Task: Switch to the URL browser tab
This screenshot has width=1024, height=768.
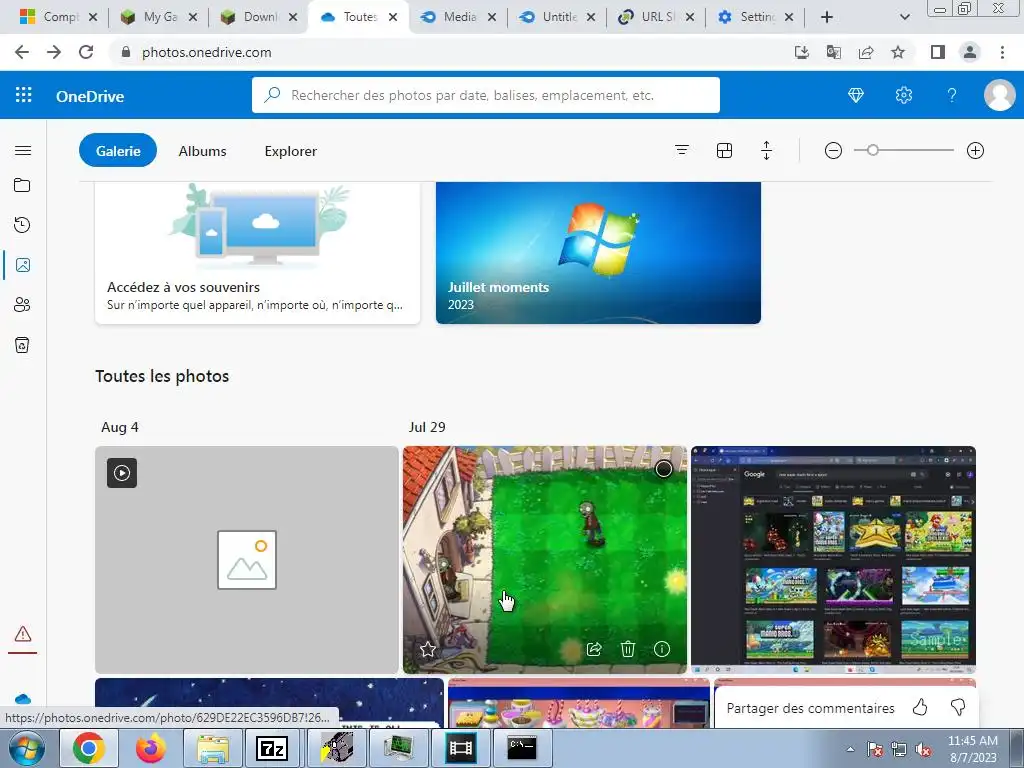Action: (658, 17)
